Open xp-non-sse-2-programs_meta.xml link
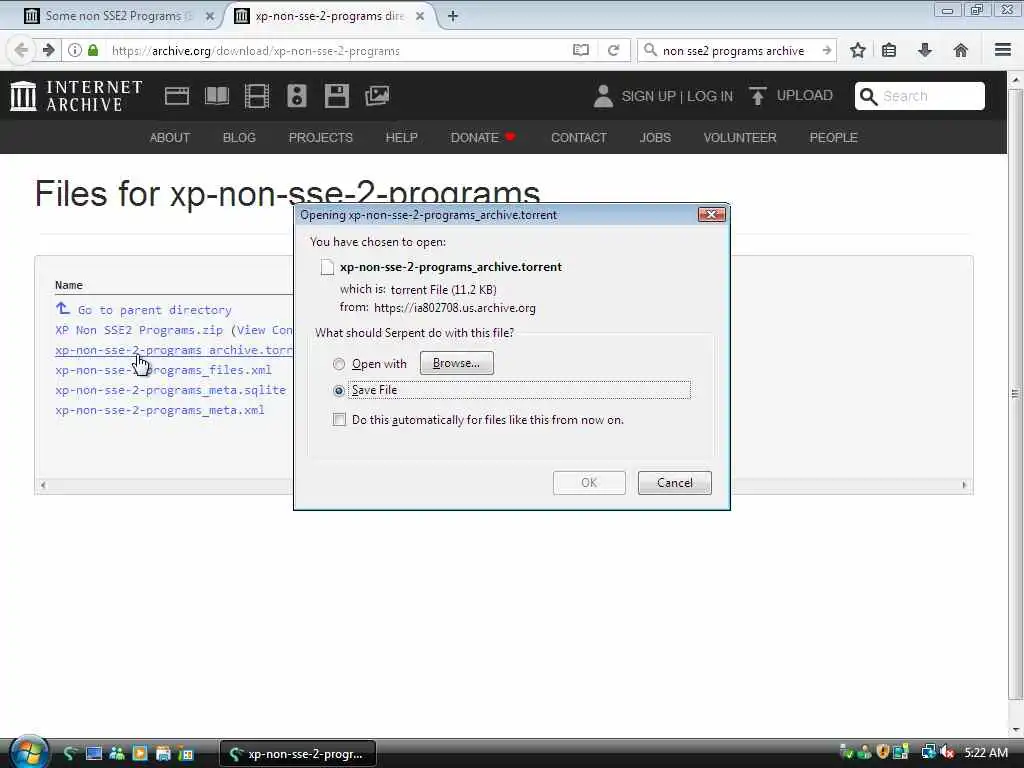This screenshot has height=768, width=1024. click(x=160, y=410)
